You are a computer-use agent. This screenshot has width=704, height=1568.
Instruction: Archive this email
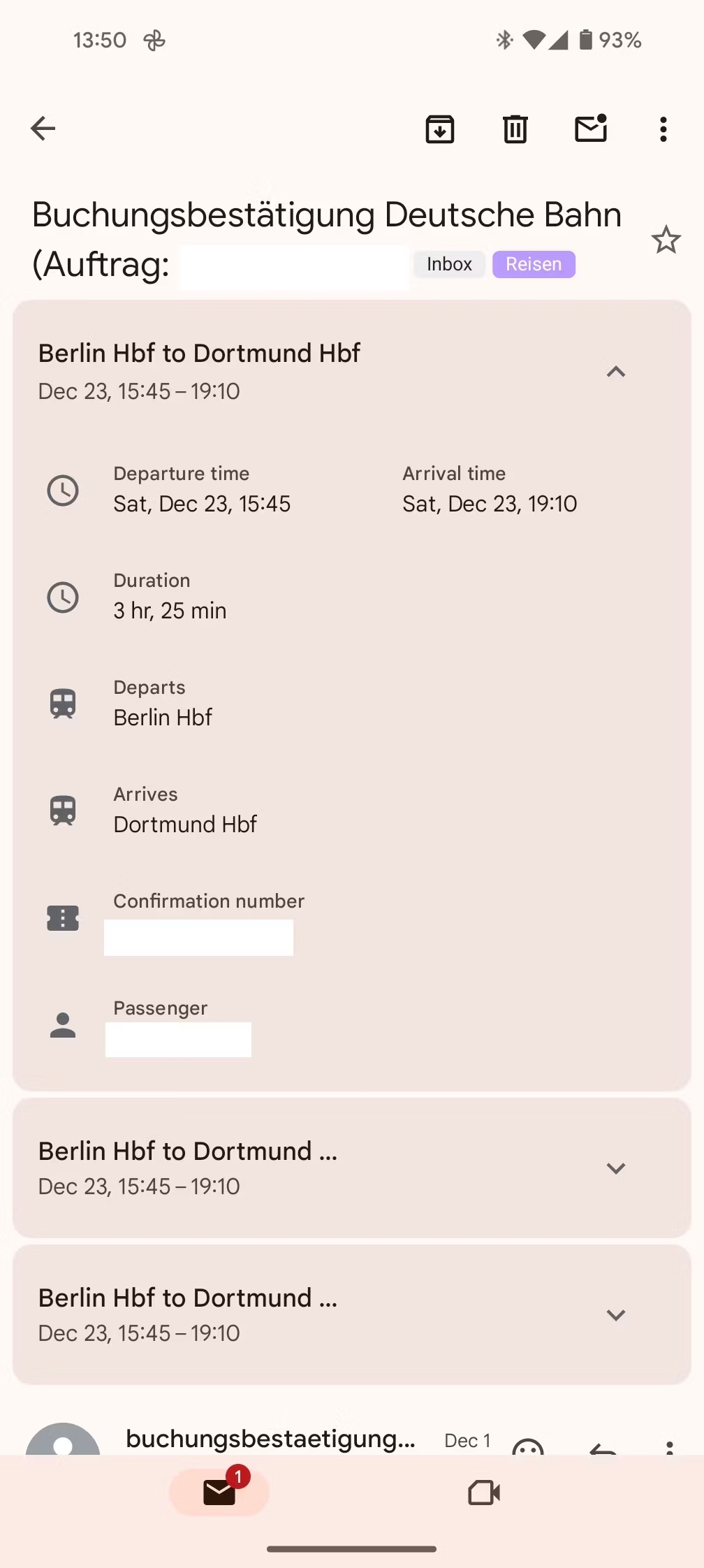coord(440,129)
